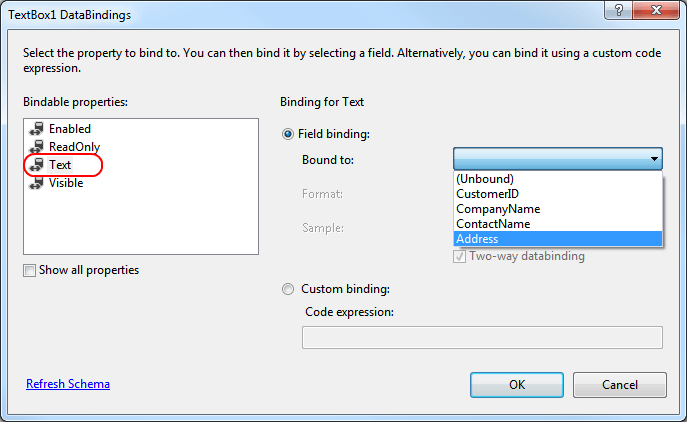Click the Bound to dropdown arrow
The width and height of the screenshot is (687, 422).
coord(653,159)
